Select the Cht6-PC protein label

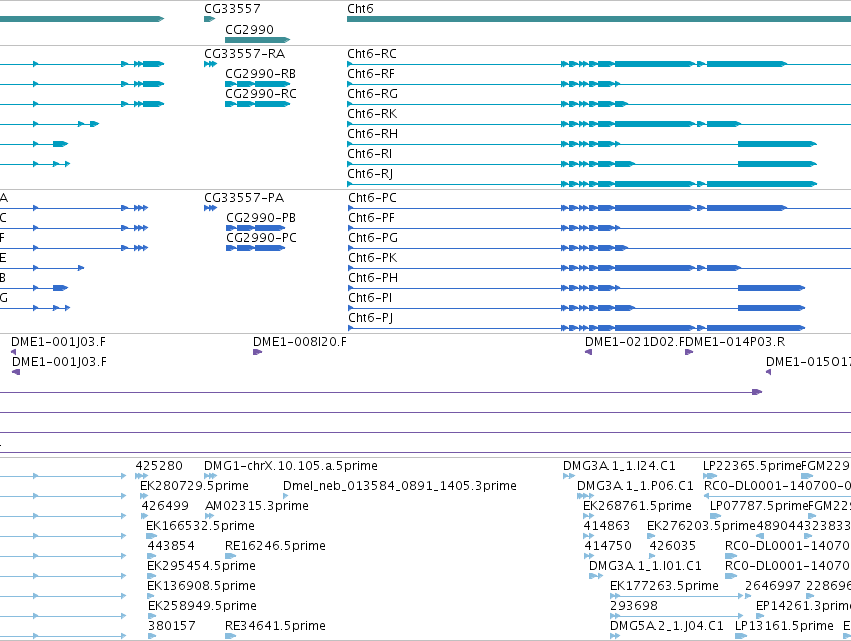click(372, 198)
